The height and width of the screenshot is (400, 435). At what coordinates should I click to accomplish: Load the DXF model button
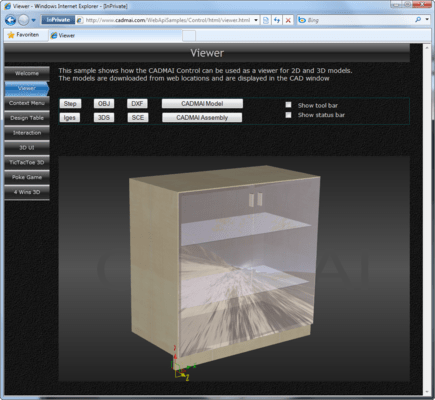(x=137, y=104)
